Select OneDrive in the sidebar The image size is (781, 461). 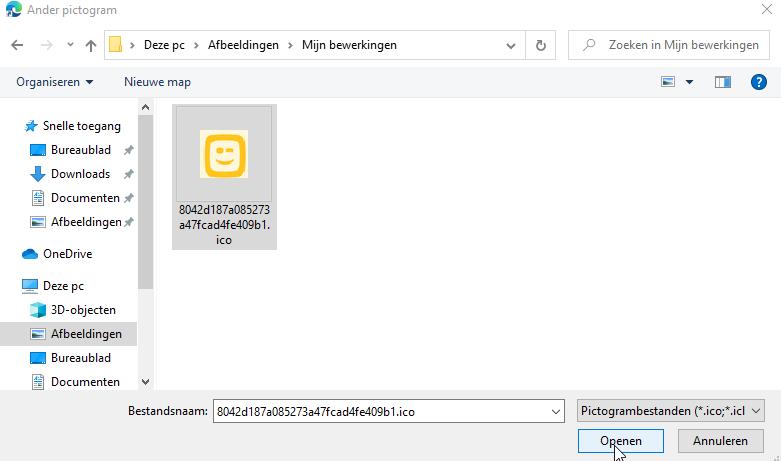tap(67, 254)
